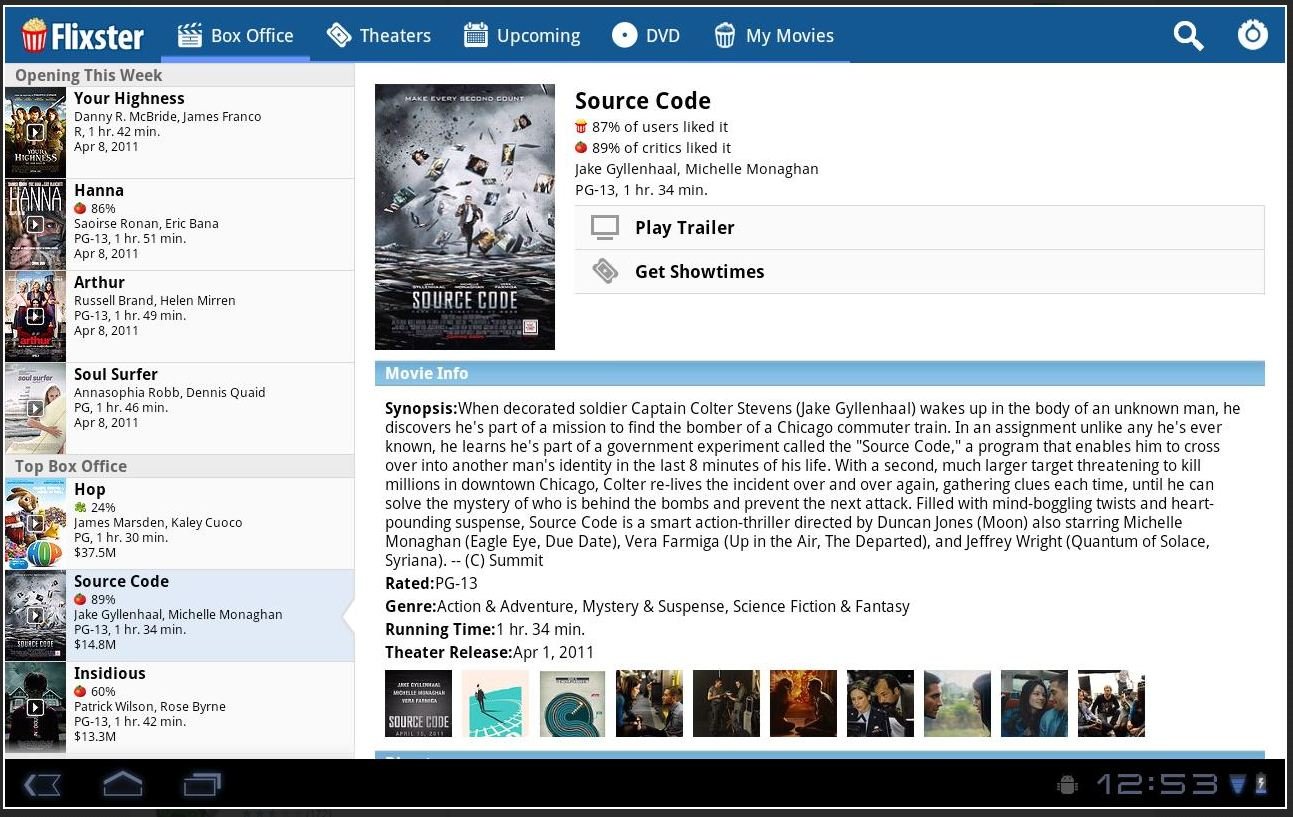Click the Top Box Office section header
Image resolution: width=1293 pixels, height=817 pixels.
coord(180,466)
